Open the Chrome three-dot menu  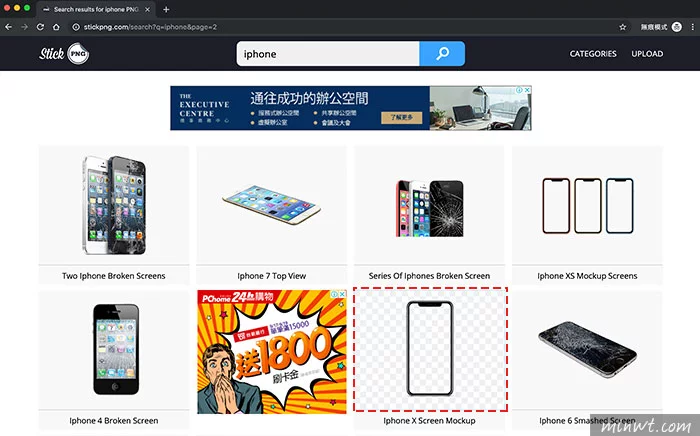coord(692,27)
